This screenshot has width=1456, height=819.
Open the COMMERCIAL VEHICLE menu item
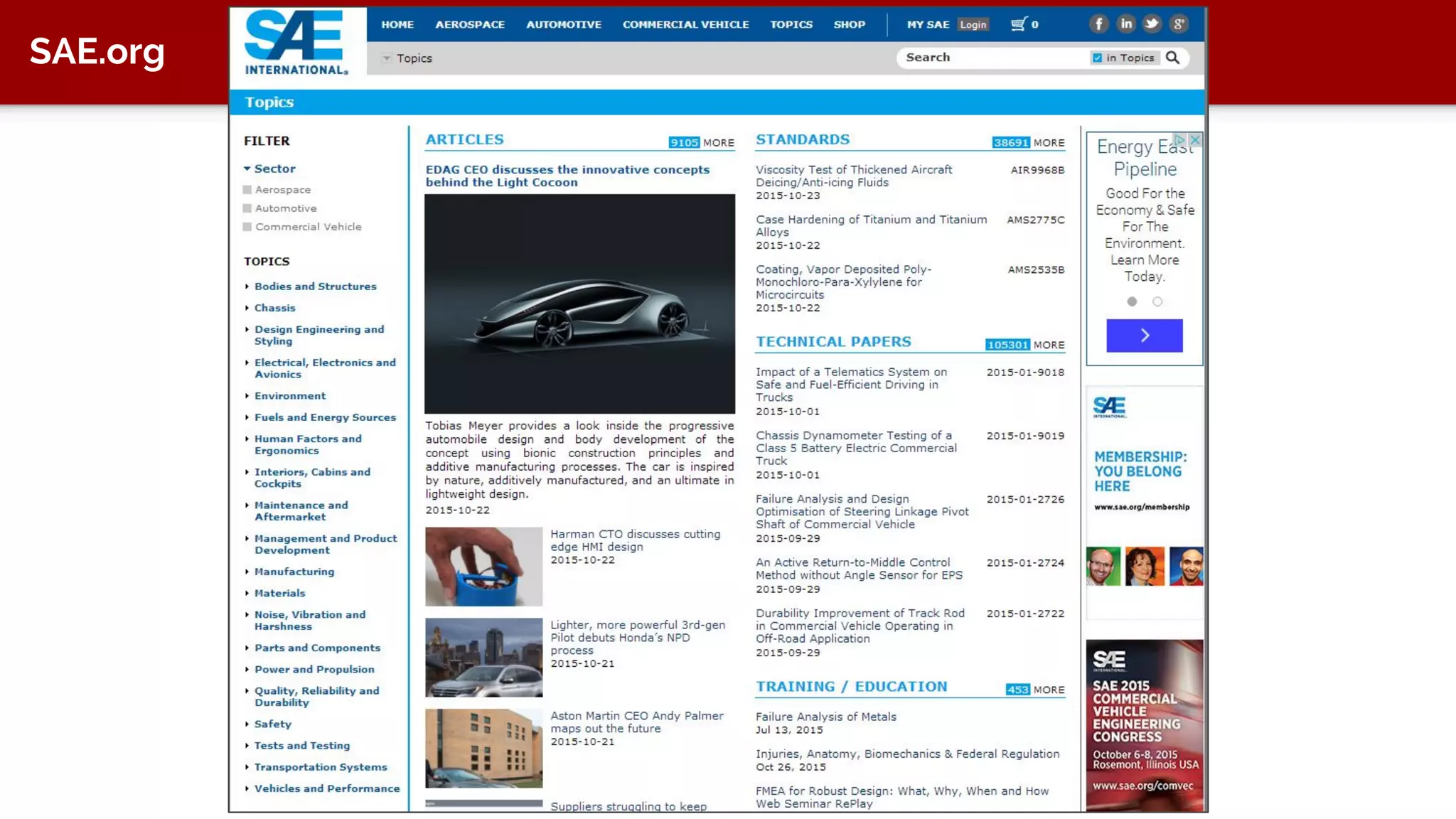[686, 24]
